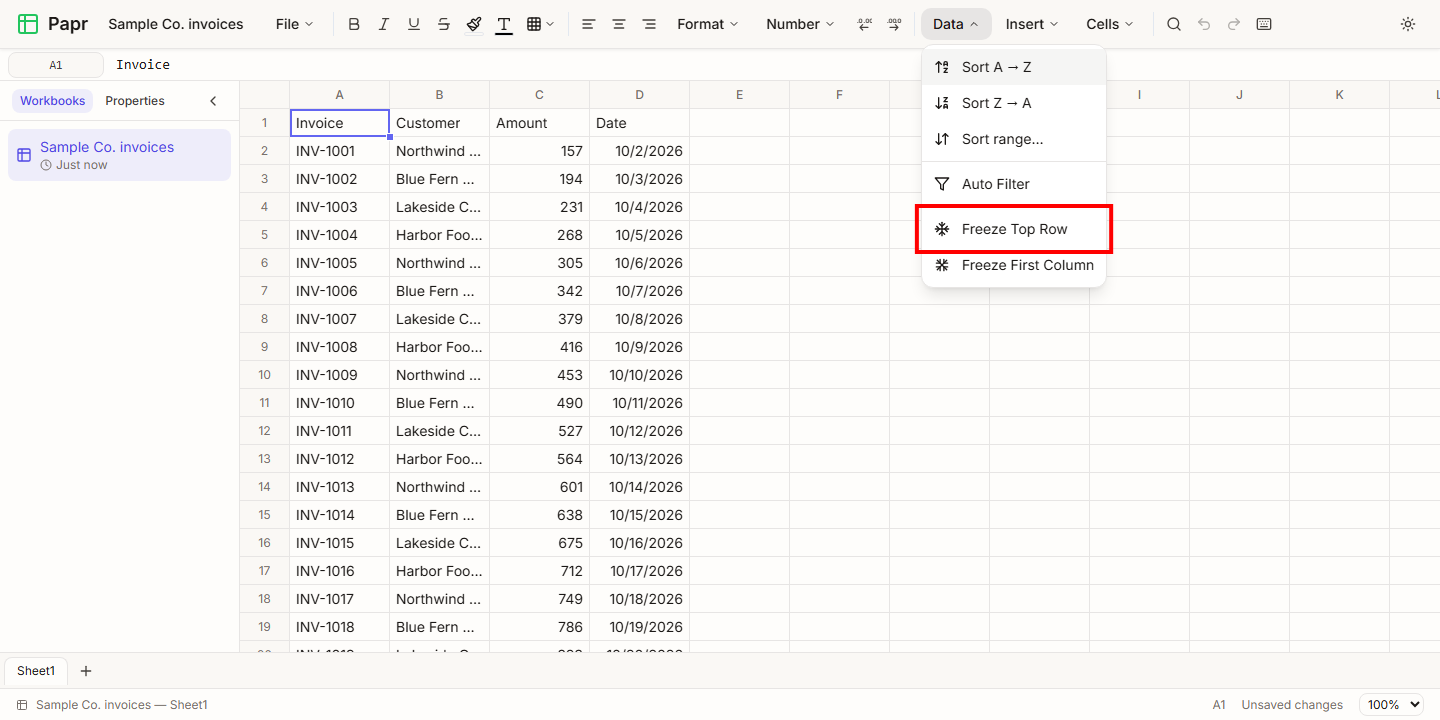Open Sample Co. invoices workbook in sidebar
1440x720 pixels.
tap(119, 155)
